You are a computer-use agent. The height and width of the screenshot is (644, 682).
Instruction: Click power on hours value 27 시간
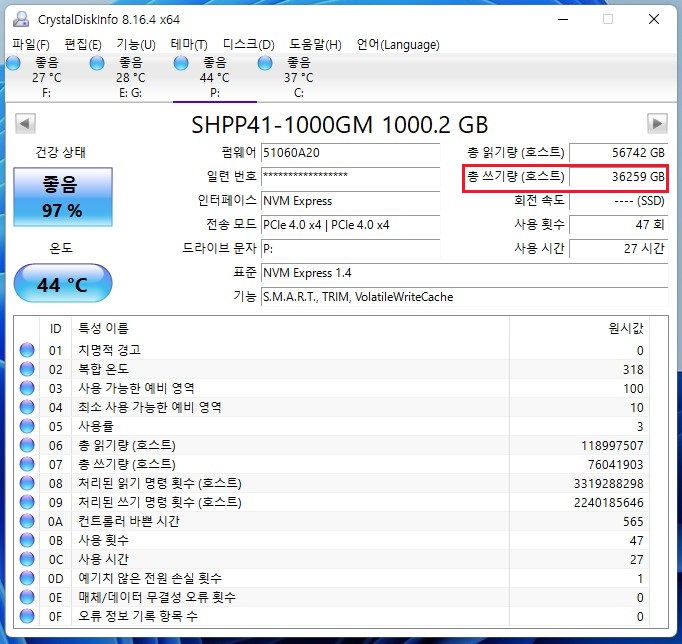pyautogui.click(x=618, y=249)
